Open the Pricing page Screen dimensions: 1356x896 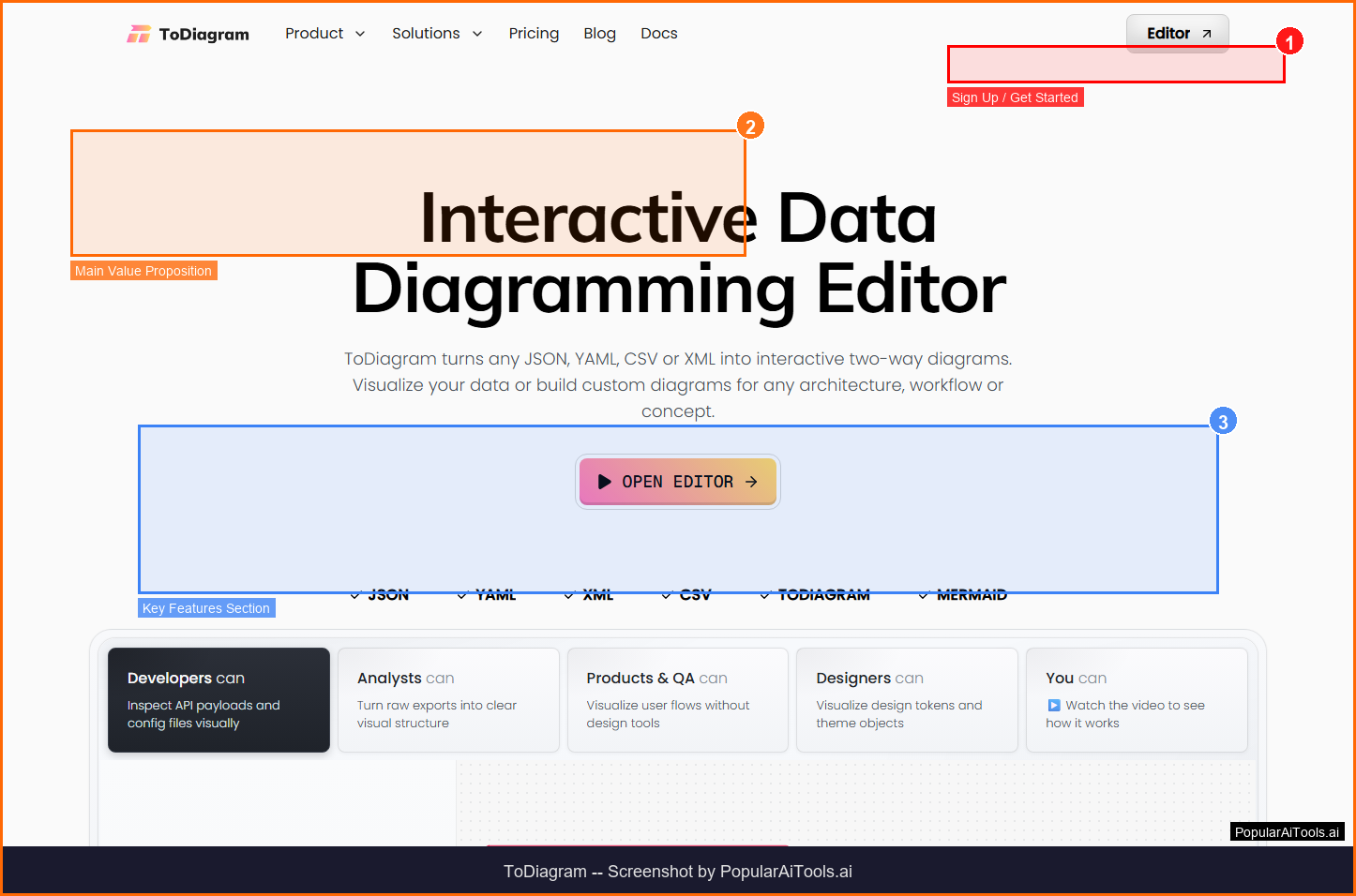534,34
